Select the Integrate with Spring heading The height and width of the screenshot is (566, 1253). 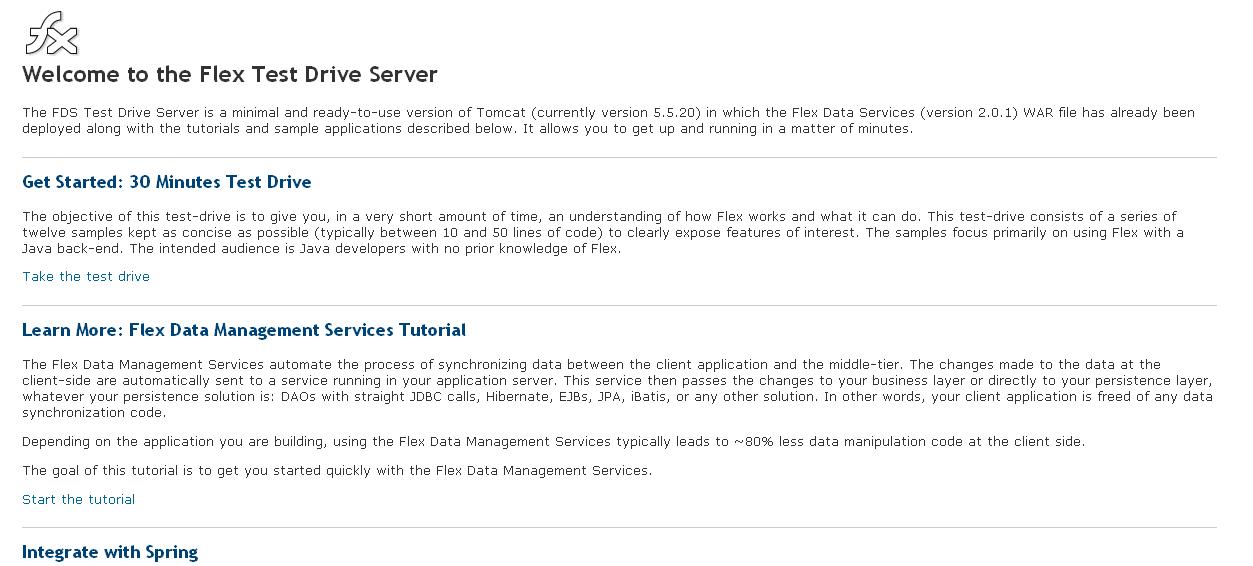point(110,552)
